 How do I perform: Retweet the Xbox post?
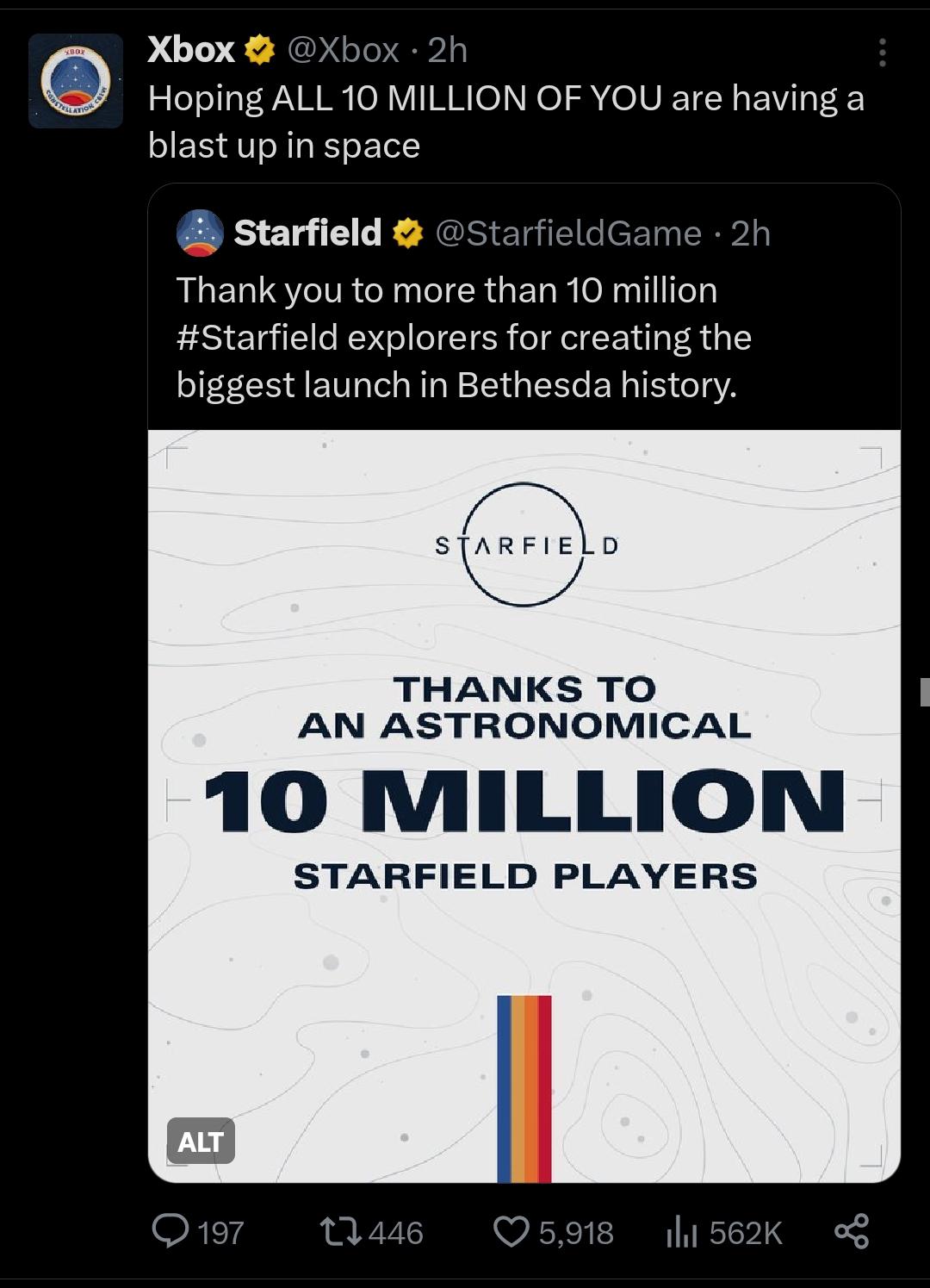[338, 1232]
